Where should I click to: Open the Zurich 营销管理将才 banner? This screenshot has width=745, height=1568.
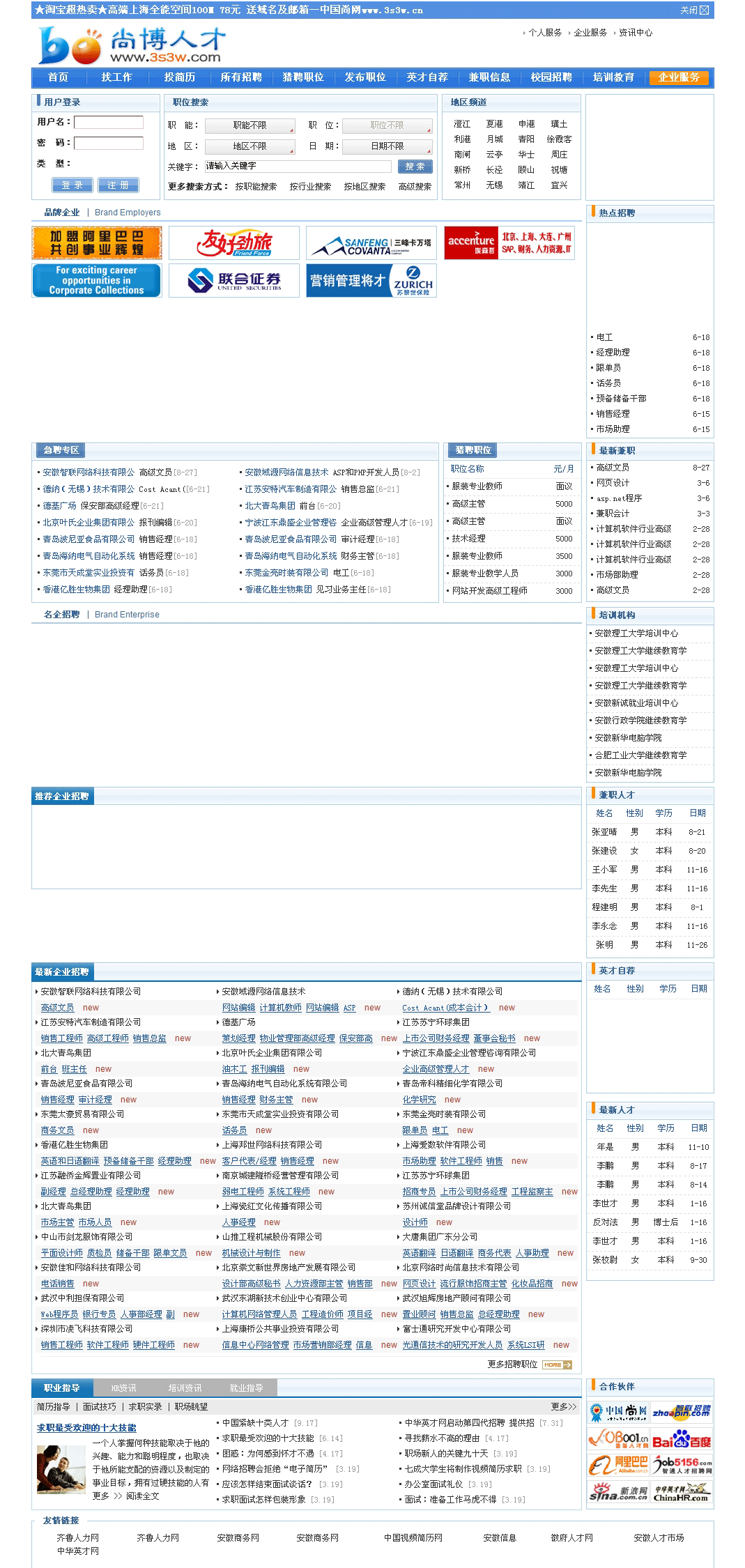(371, 280)
